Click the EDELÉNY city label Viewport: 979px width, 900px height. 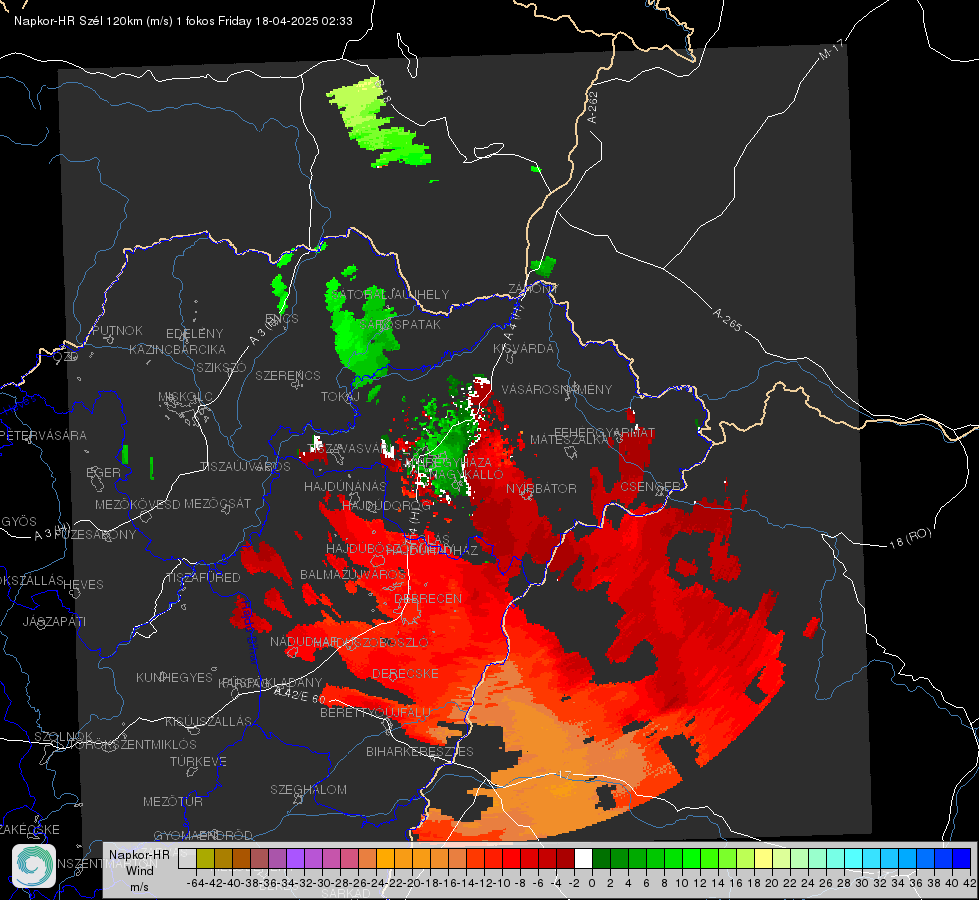[194, 334]
